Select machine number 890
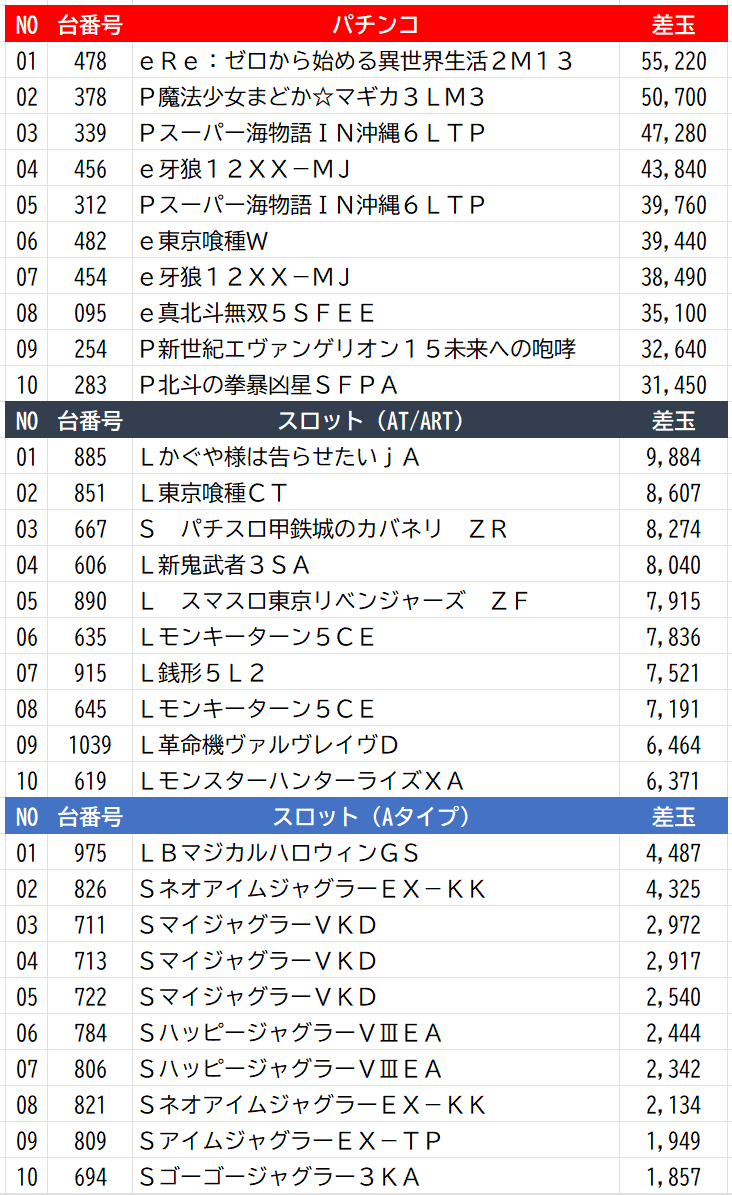732x1195 pixels. point(90,601)
